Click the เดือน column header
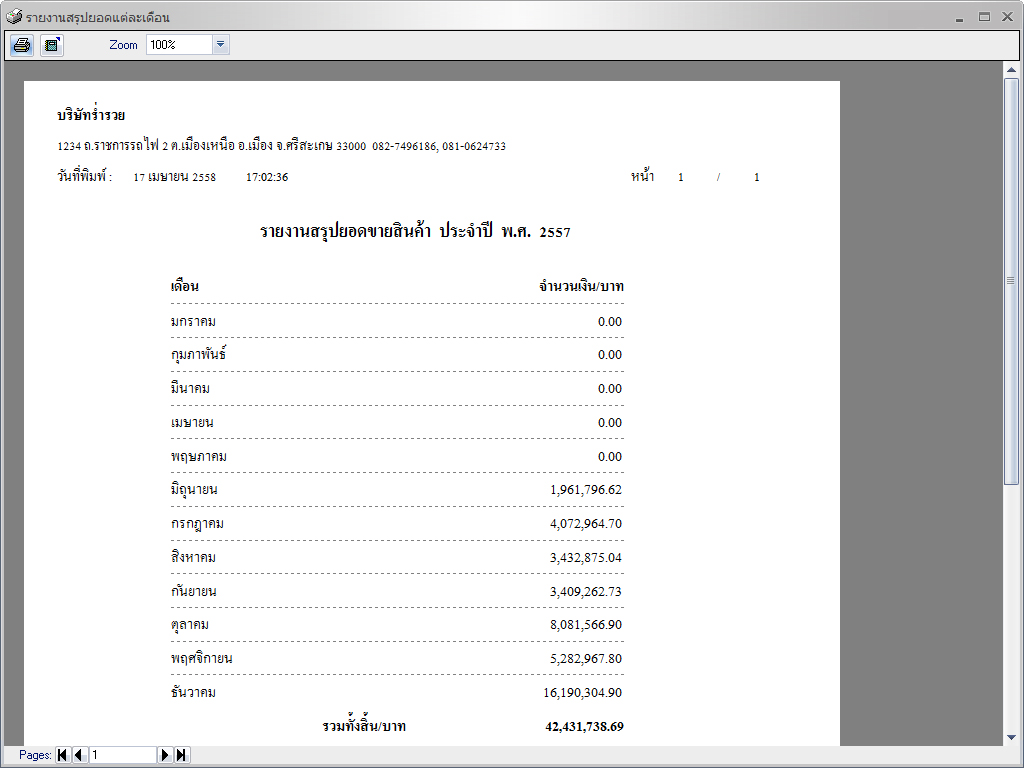Viewport: 1024px width, 768px height. 185,285
